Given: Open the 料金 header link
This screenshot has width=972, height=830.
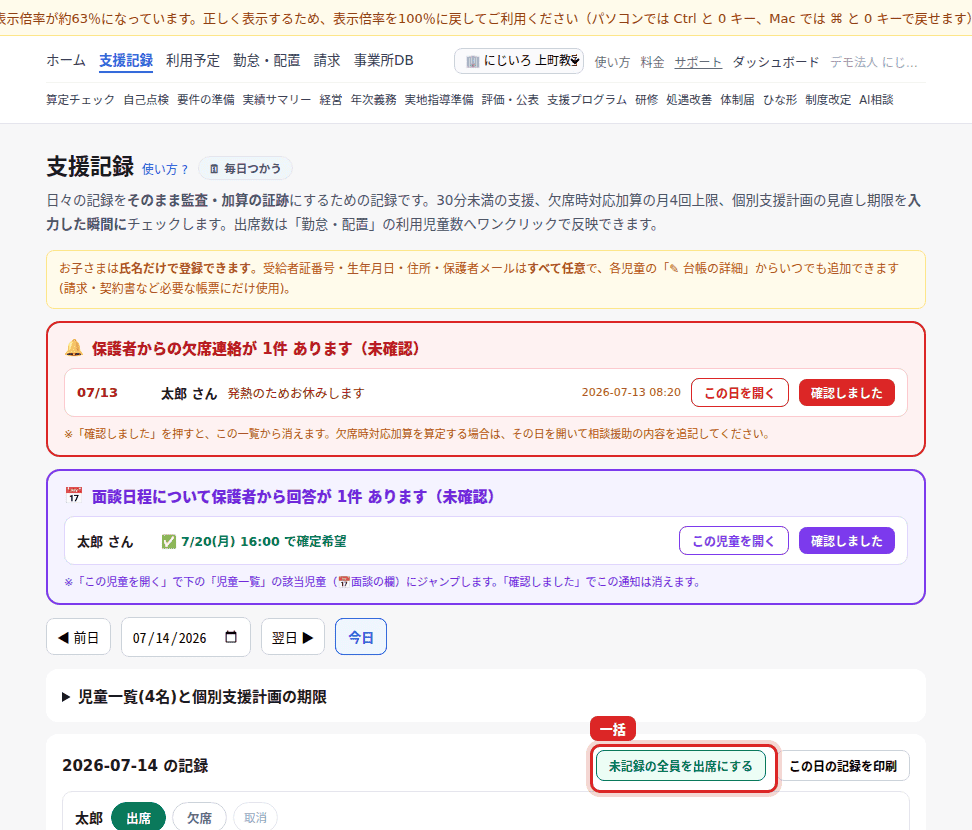Looking at the screenshot, I should click(x=652, y=62).
